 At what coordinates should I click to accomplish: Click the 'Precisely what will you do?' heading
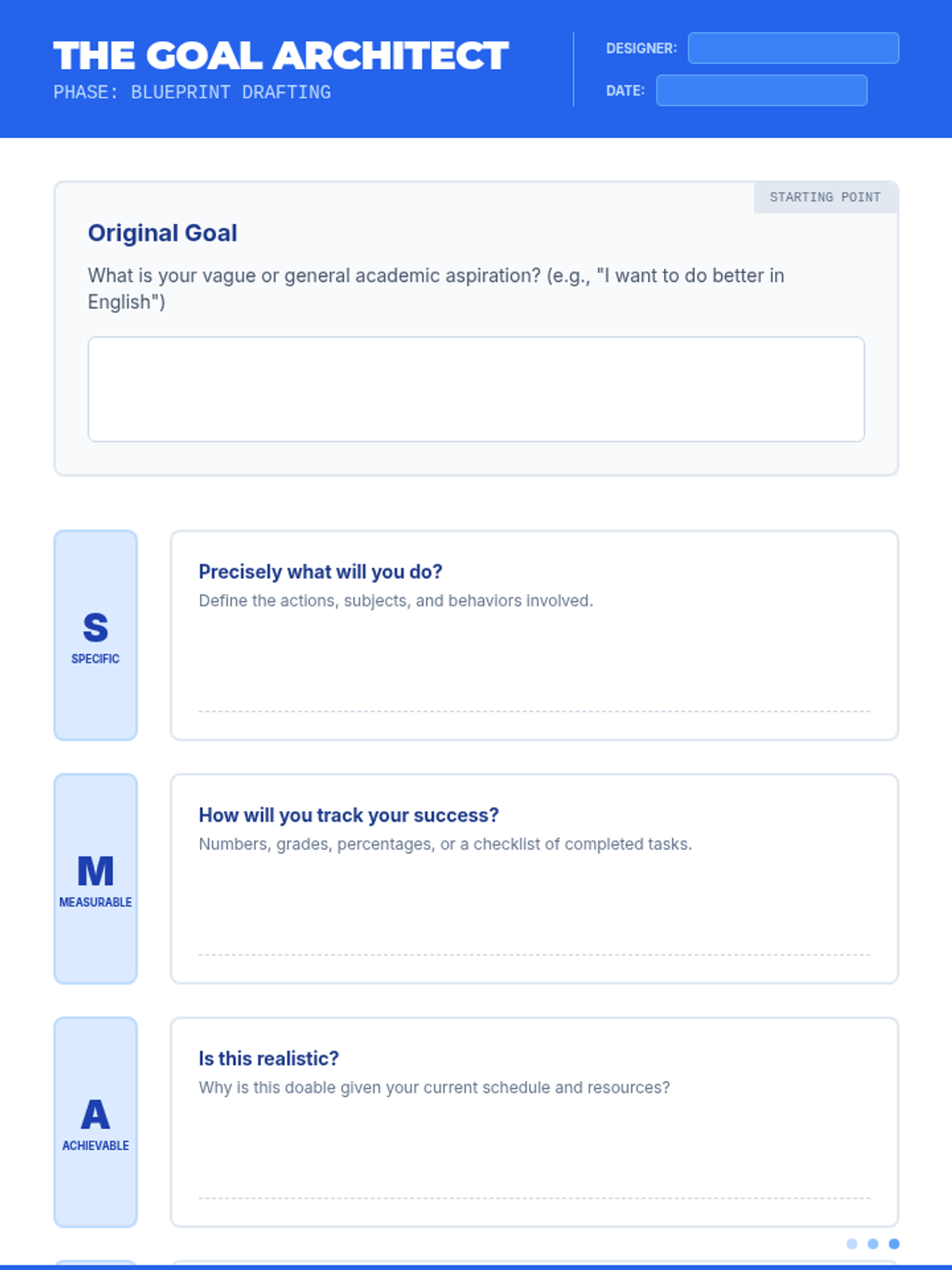click(321, 571)
